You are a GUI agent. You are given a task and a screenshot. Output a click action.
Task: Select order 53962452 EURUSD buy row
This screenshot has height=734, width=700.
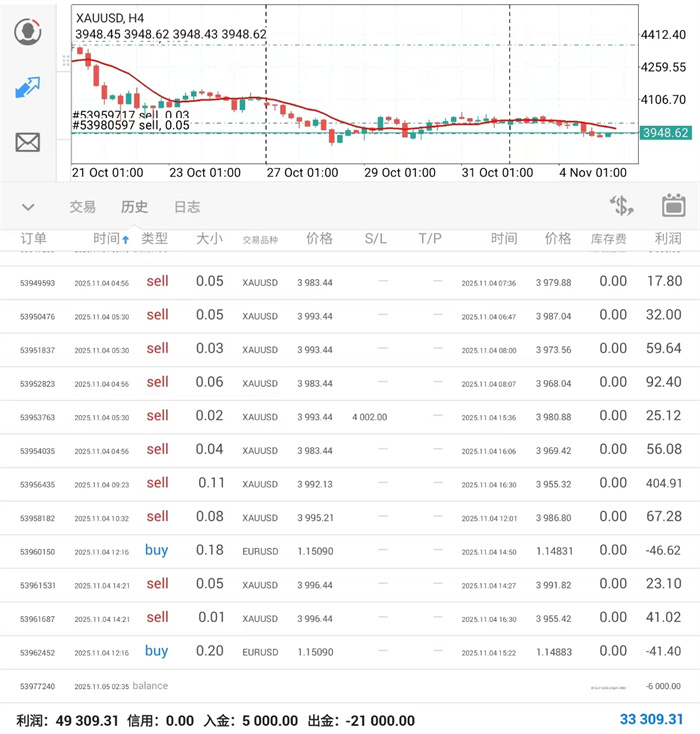click(x=350, y=653)
